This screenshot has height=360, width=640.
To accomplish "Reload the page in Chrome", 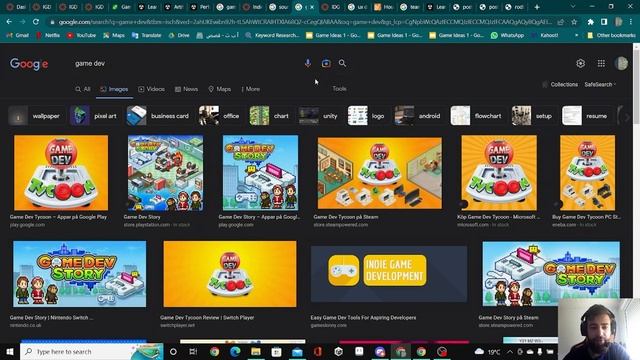I will click(x=36, y=22).
